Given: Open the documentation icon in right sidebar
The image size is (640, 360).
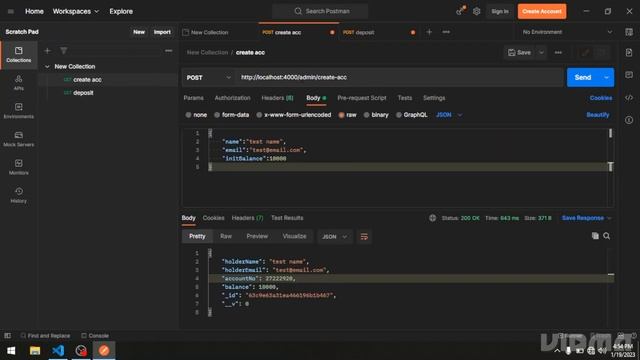Looking at the screenshot, I should pos(629,53).
